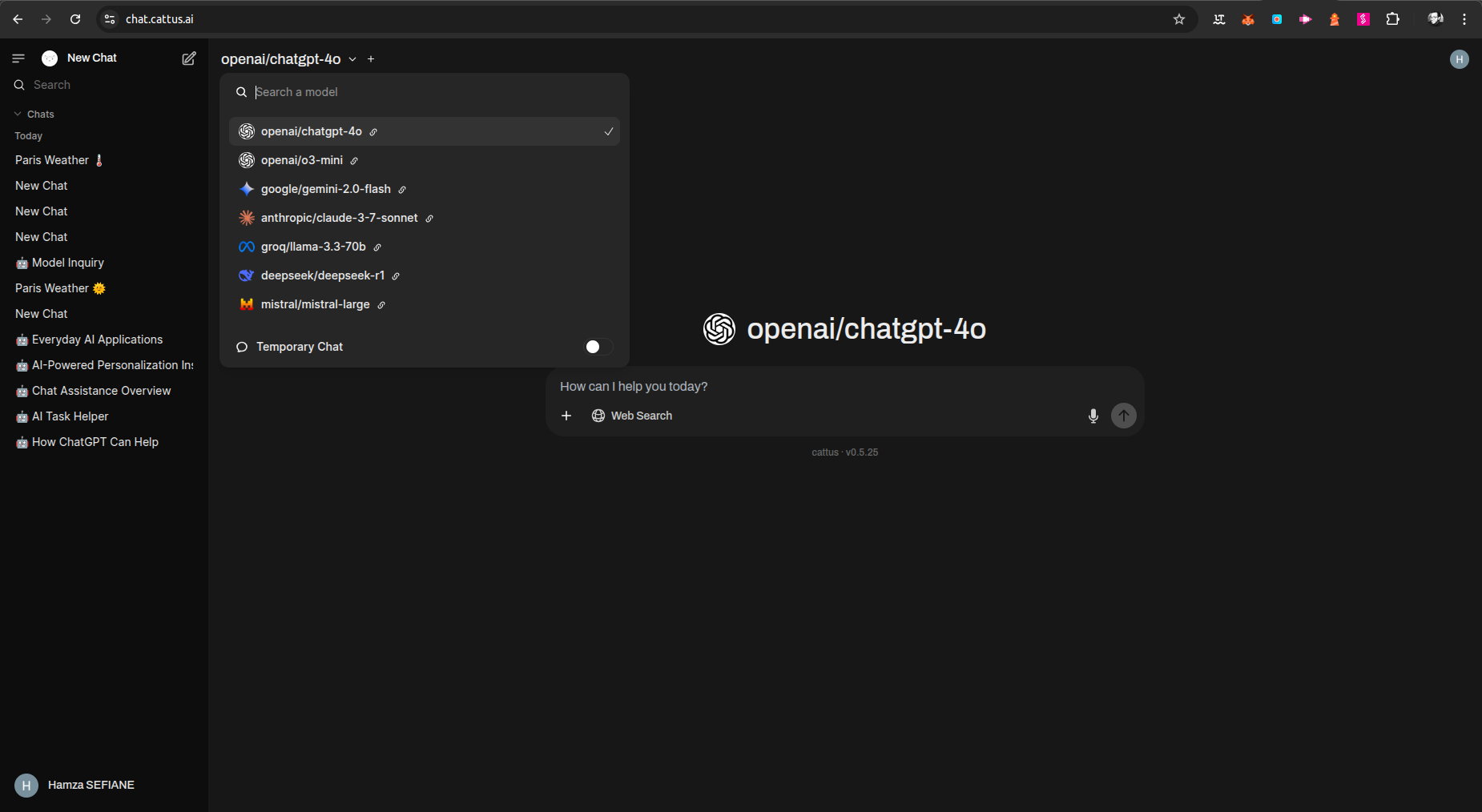This screenshot has height=812, width=1482.
Task: Click the plus icon to add another model
Action: tap(371, 59)
